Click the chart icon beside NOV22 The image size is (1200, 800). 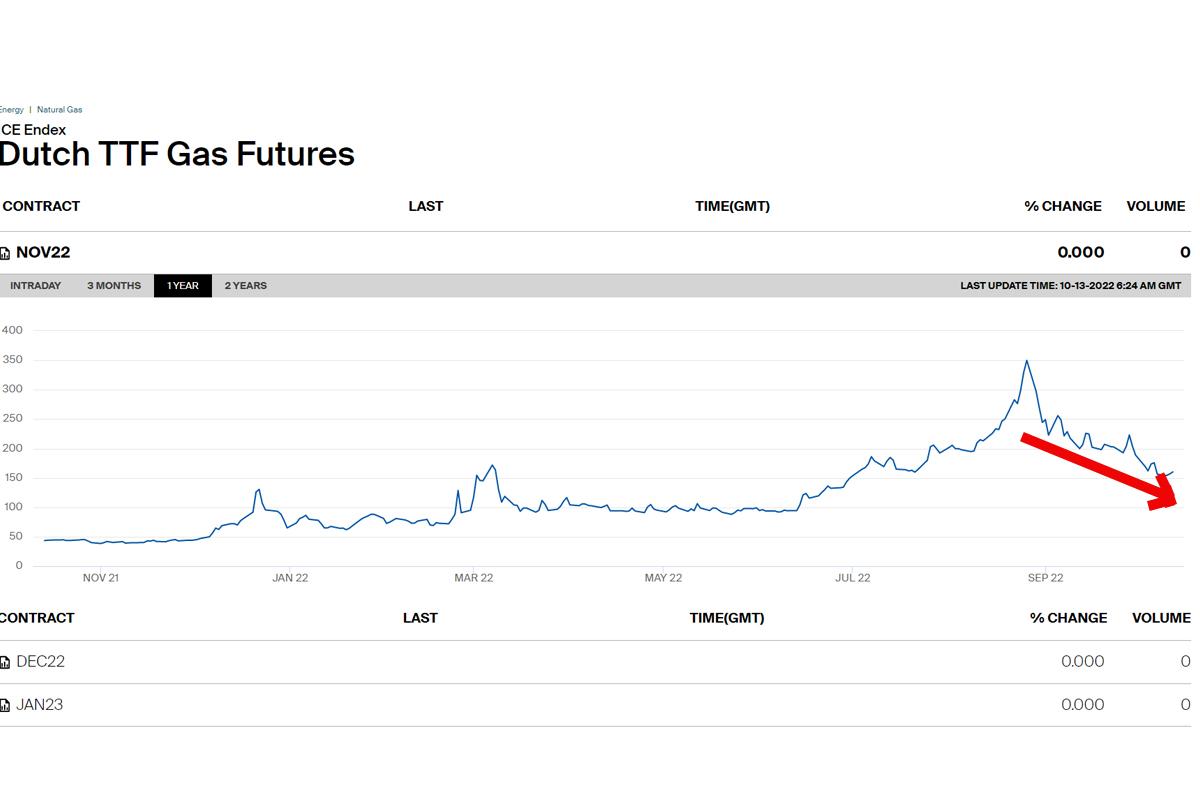tap(5, 254)
